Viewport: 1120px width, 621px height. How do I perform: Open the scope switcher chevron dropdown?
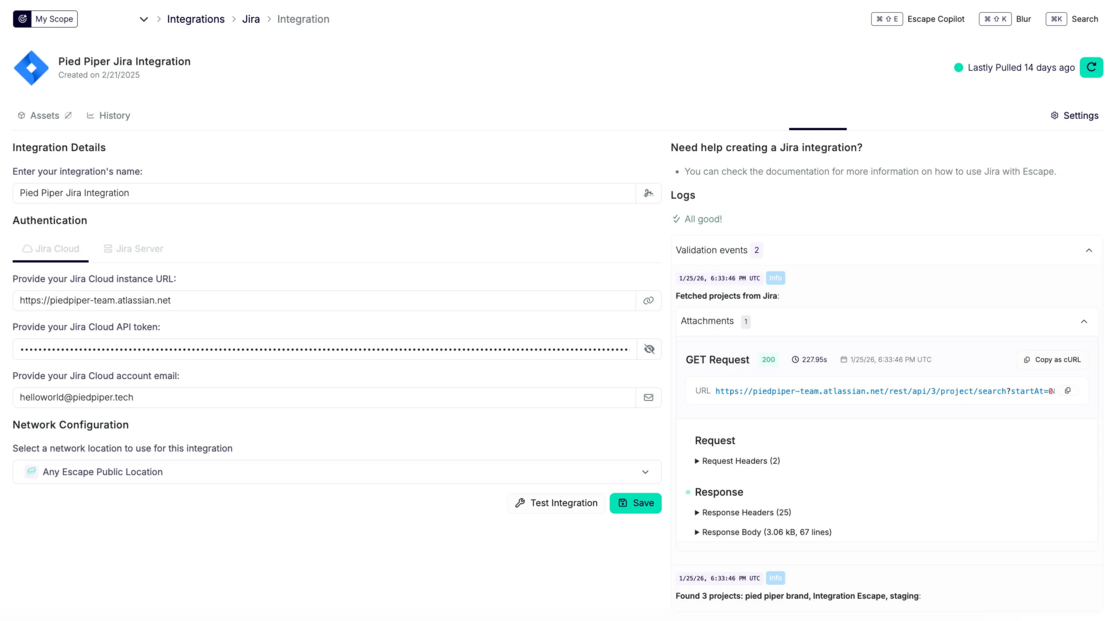144,19
